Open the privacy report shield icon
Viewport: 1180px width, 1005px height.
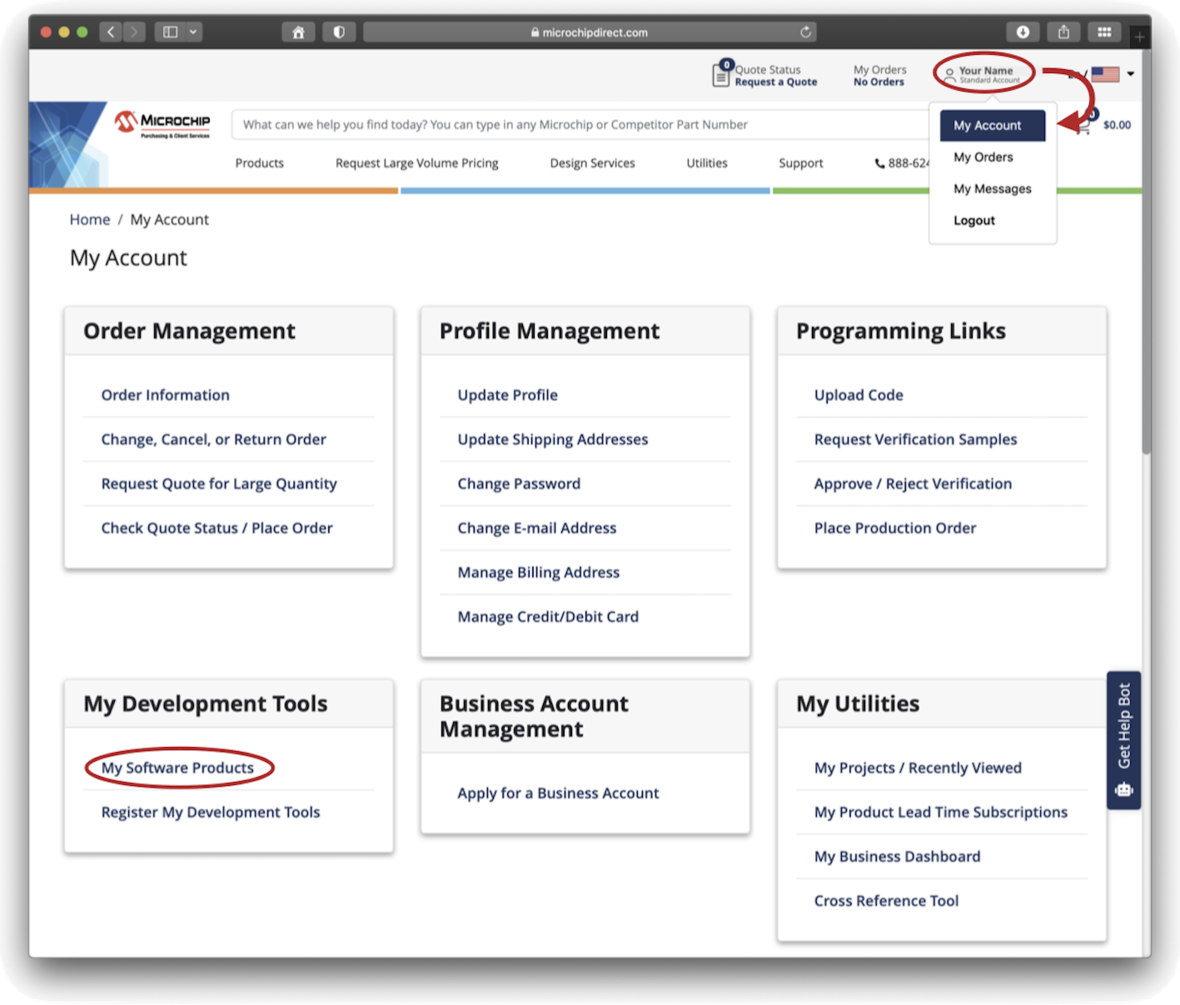point(339,32)
